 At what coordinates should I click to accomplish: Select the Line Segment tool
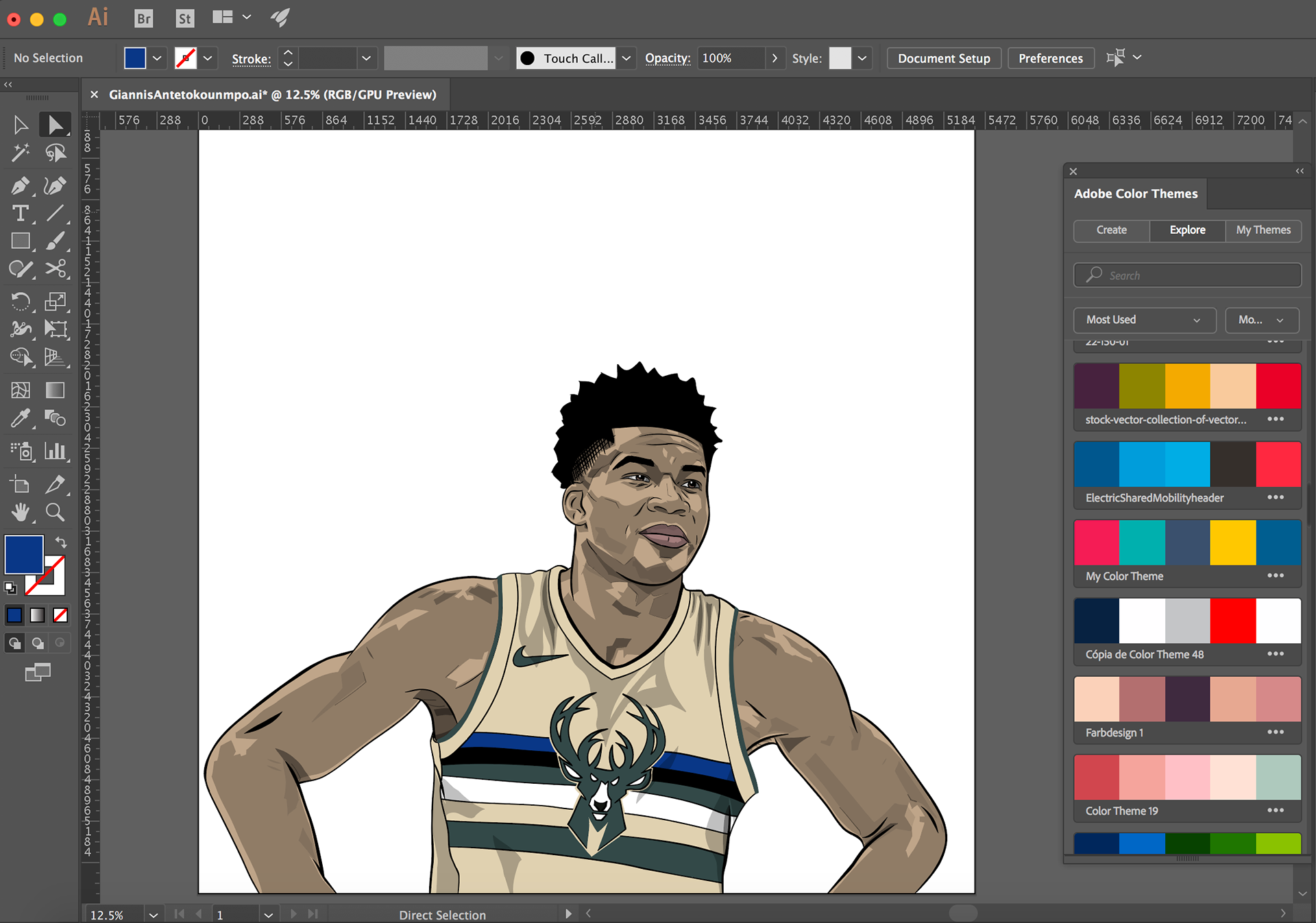(55, 213)
